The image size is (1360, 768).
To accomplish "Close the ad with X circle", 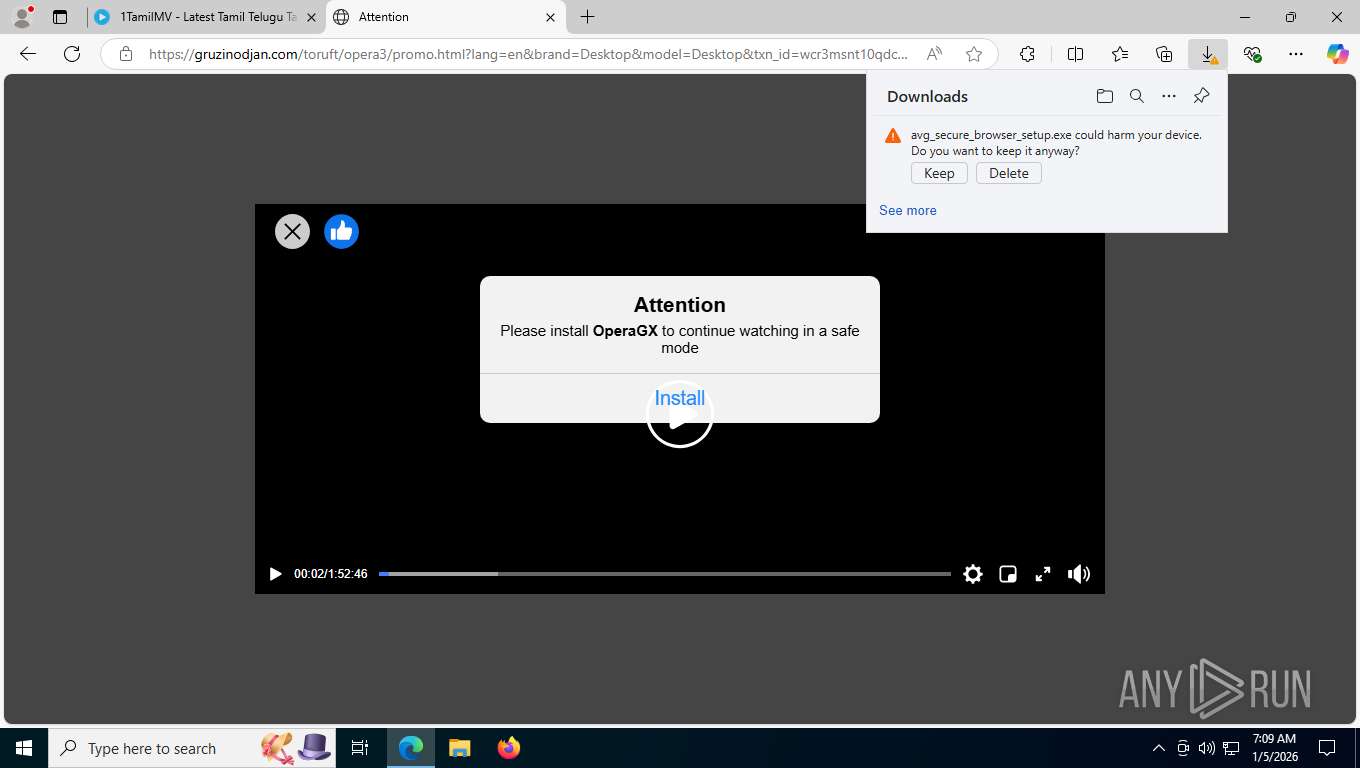I will (292, 232).
